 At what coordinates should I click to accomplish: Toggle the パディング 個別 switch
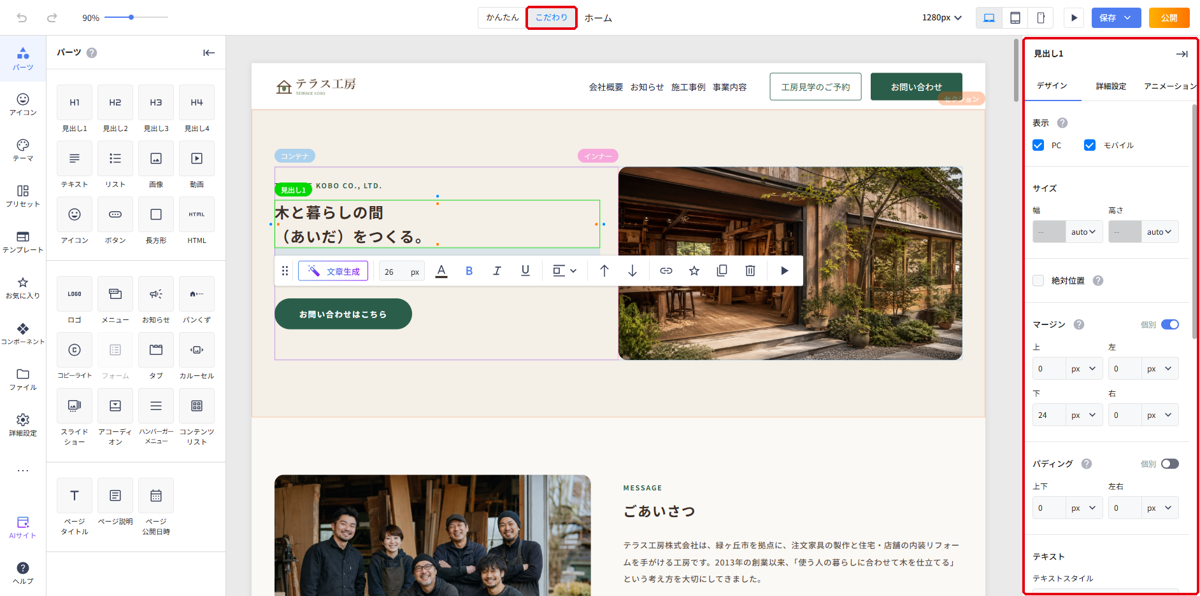coord(1170,464)
